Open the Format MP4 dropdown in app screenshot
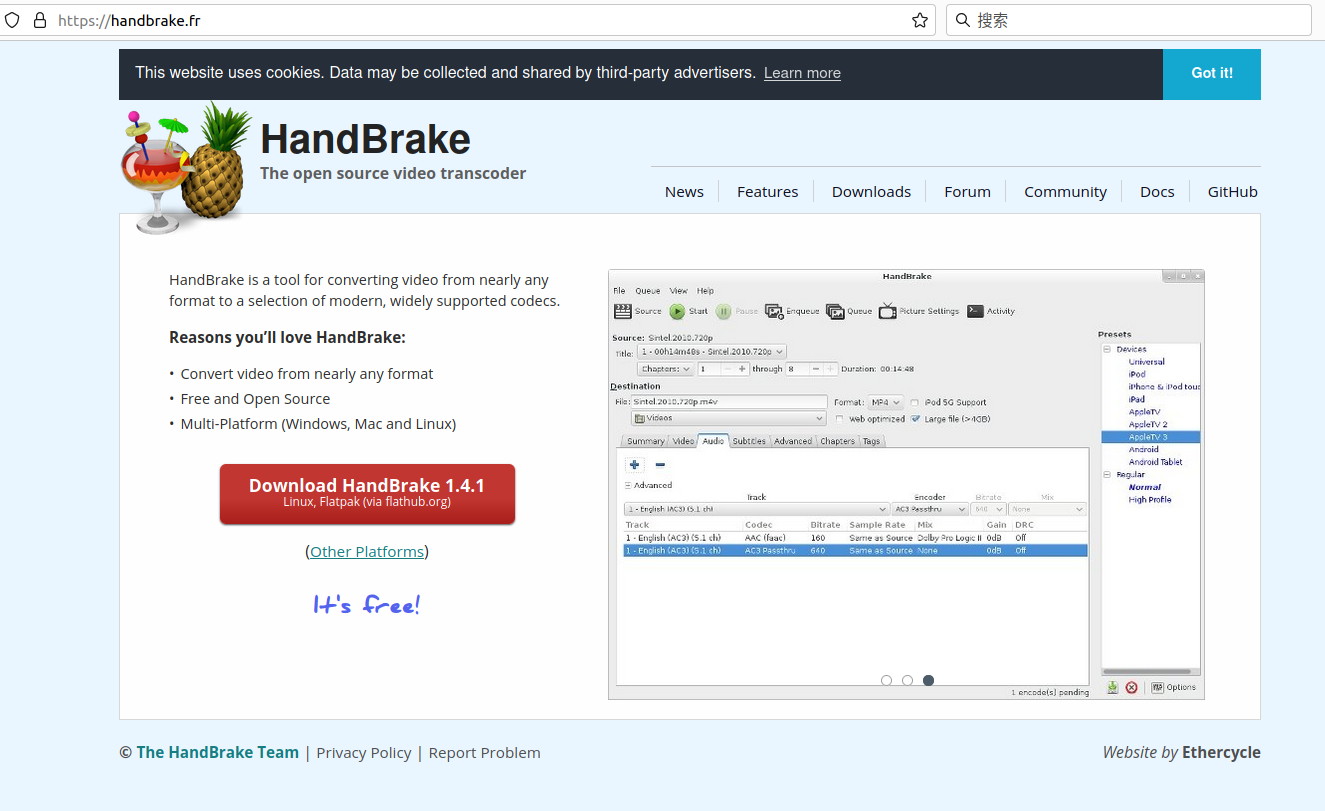1325x811 pixels. (884, 402)
